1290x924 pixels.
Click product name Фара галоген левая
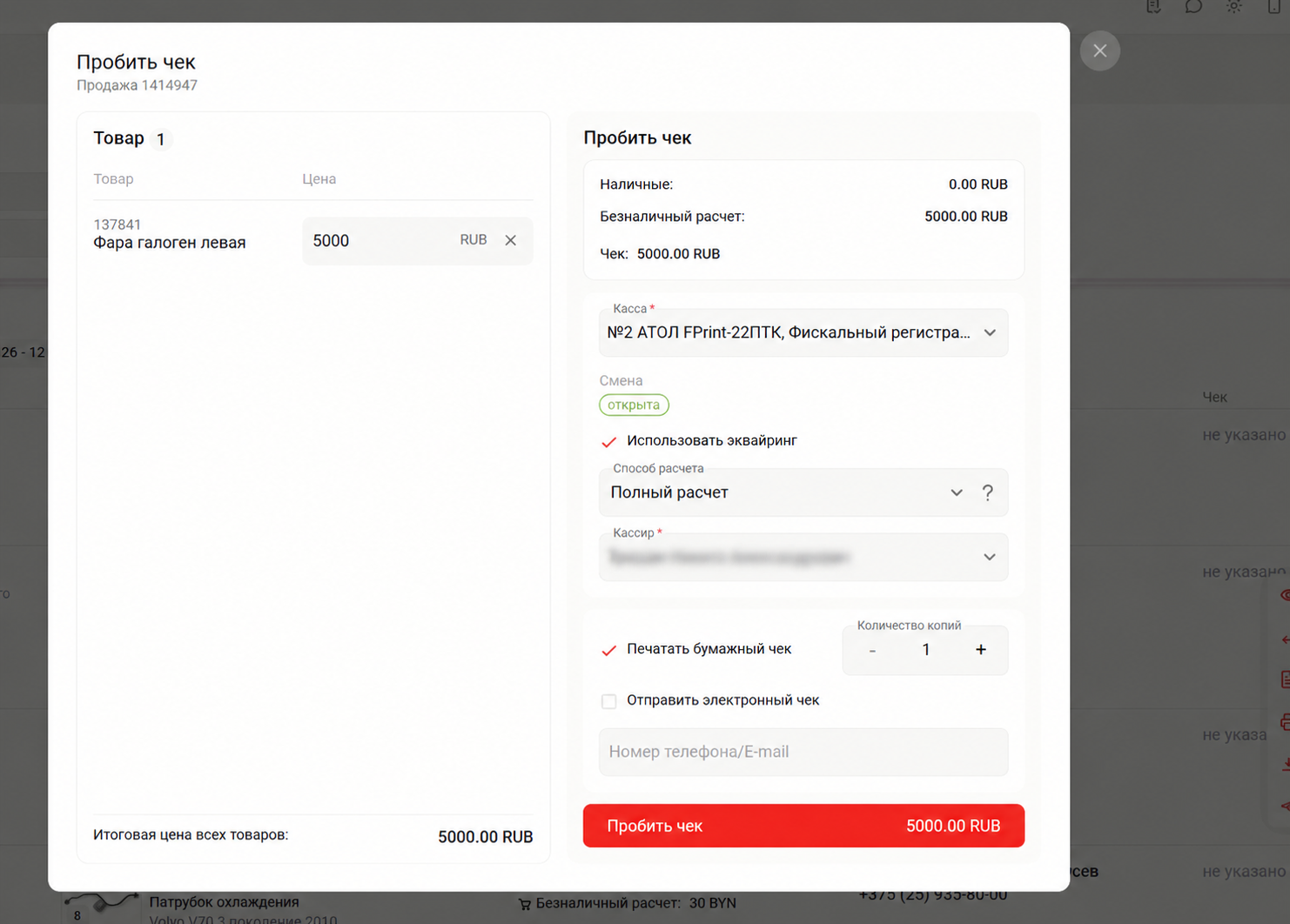170,243
